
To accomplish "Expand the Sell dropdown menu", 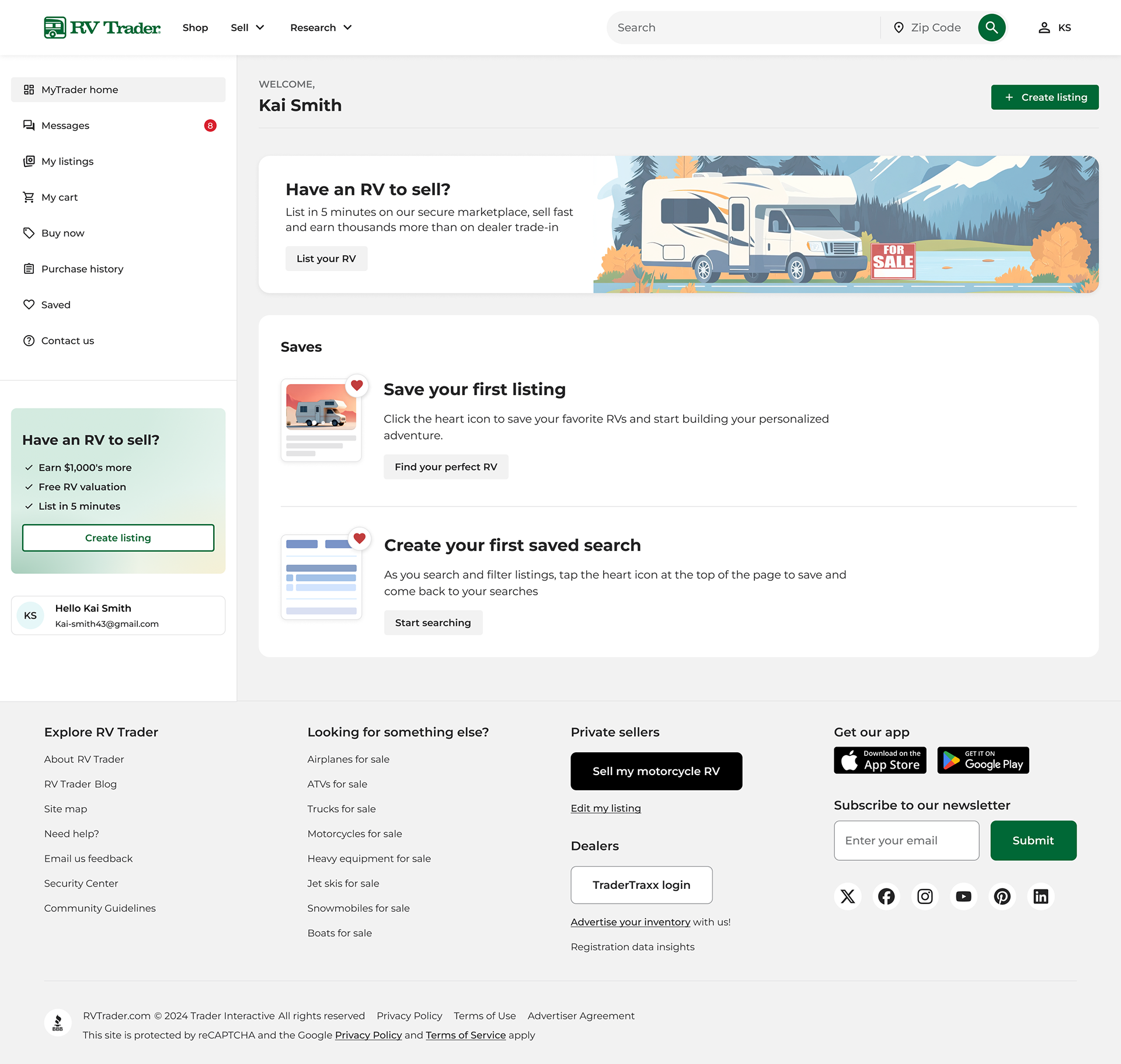I will 248,27.
